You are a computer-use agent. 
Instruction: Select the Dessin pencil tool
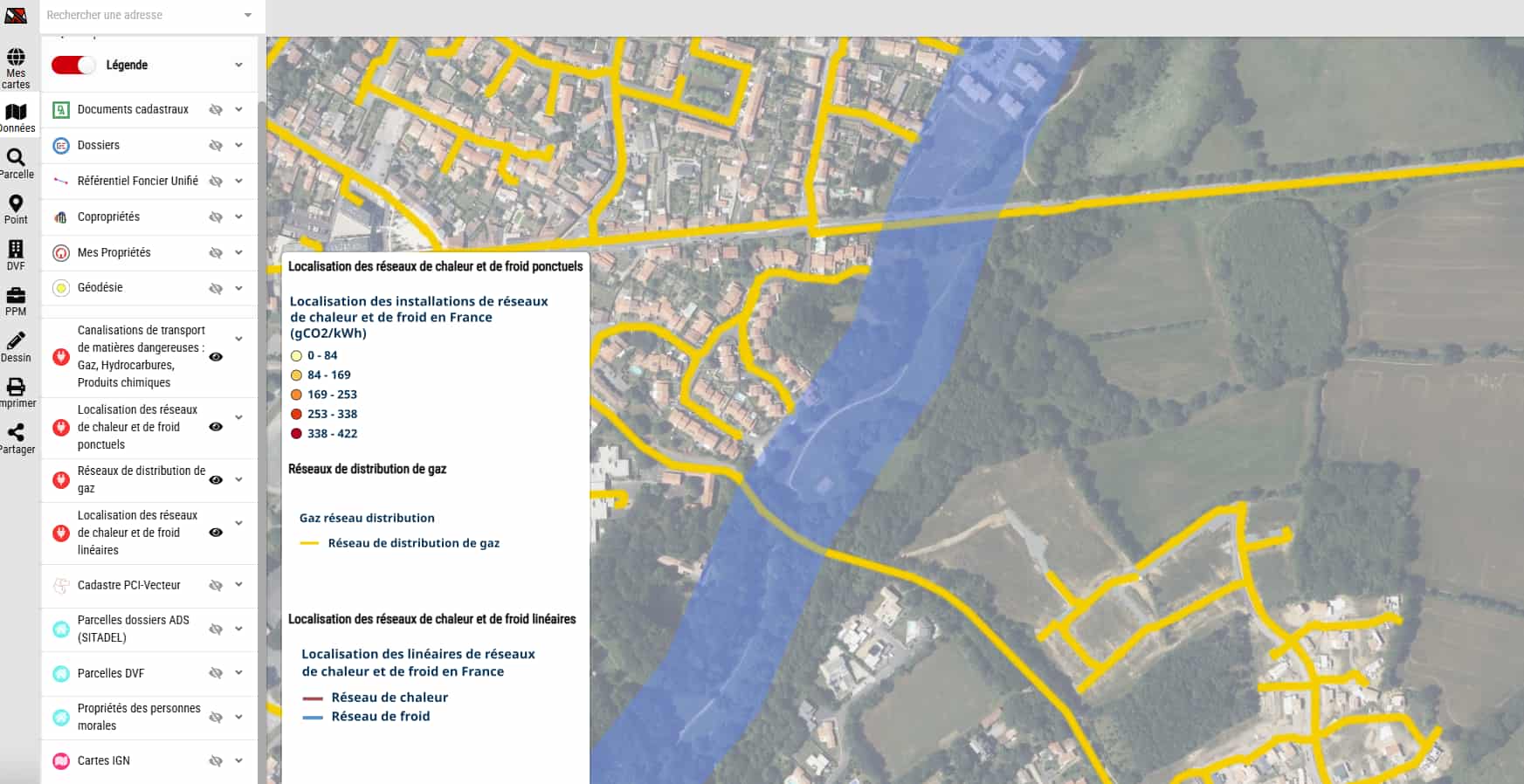[16, 341]
